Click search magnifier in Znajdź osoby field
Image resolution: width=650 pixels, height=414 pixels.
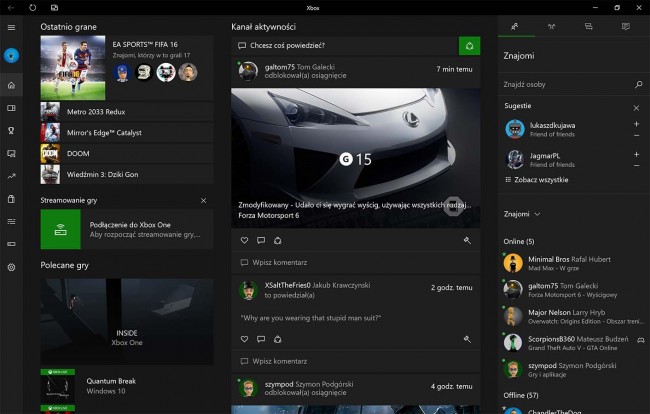coord(638,85)
